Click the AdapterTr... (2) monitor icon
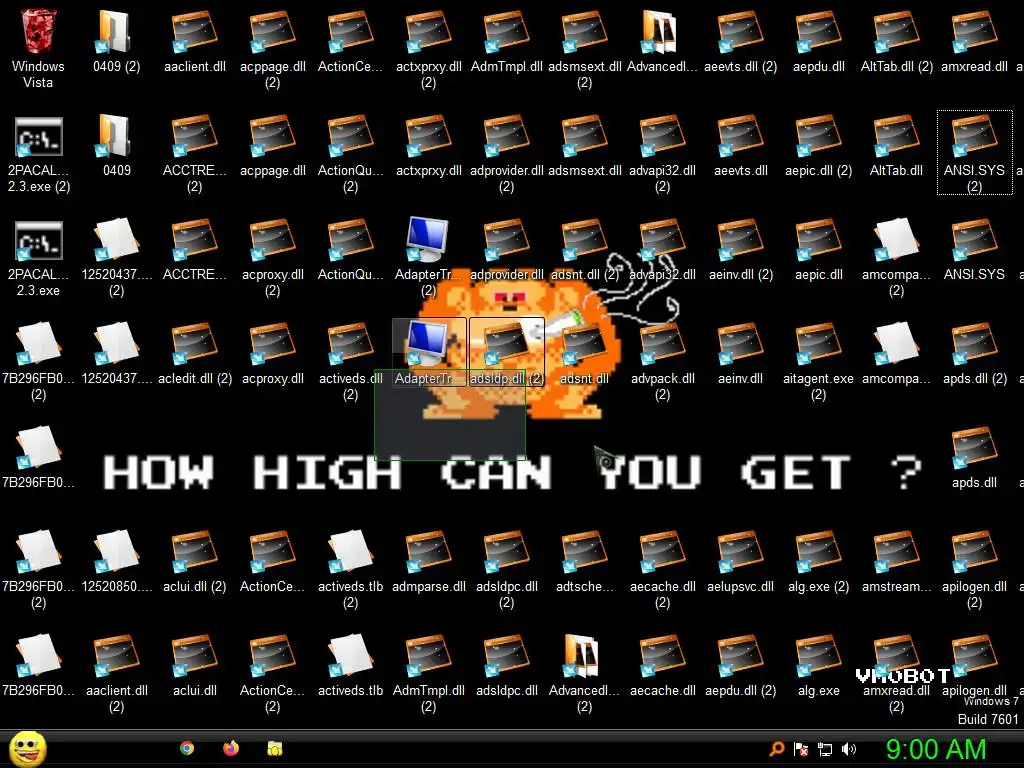This screenshot has height=768, width=1024. click(x=428, y=240)
